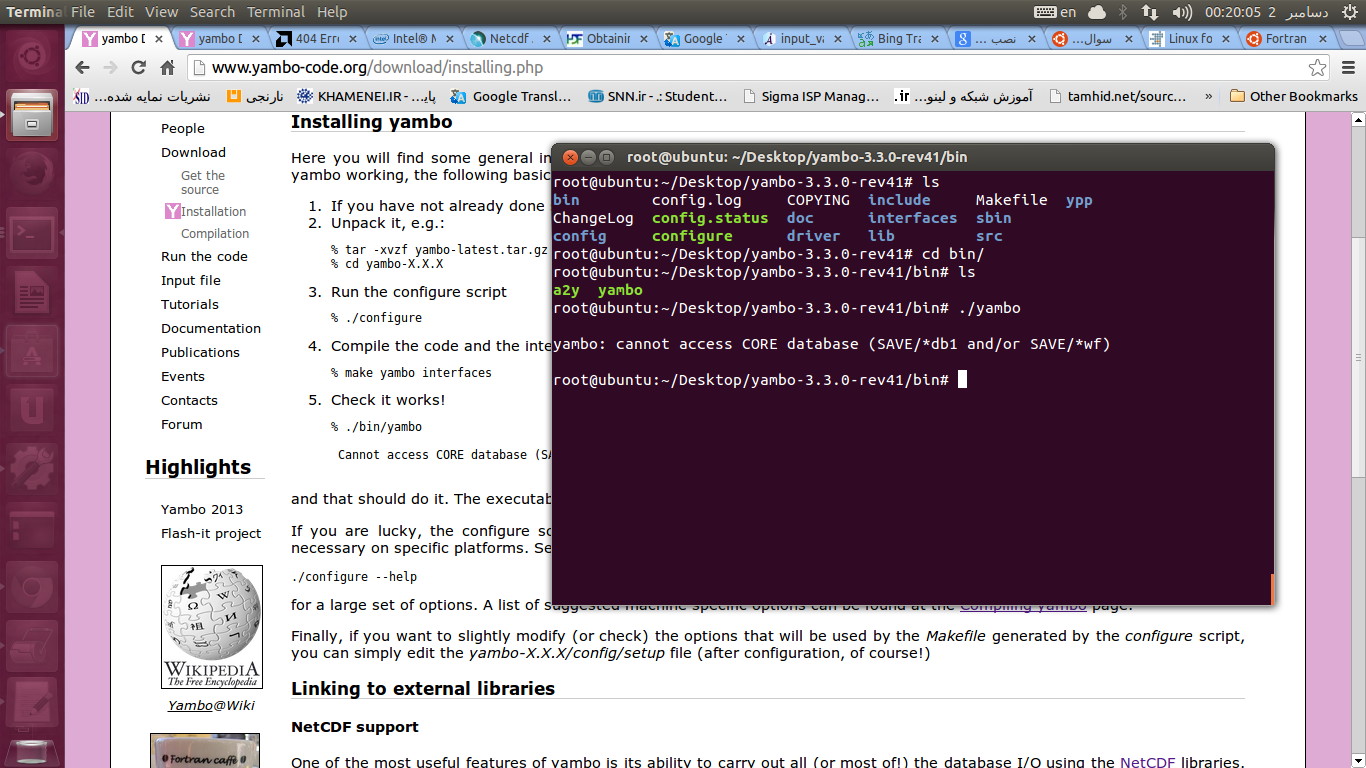Switch to the Netcdf browser tab
Image resolution: width=1366 pixels, height=768 pixels.
click(x=508, y=39)
